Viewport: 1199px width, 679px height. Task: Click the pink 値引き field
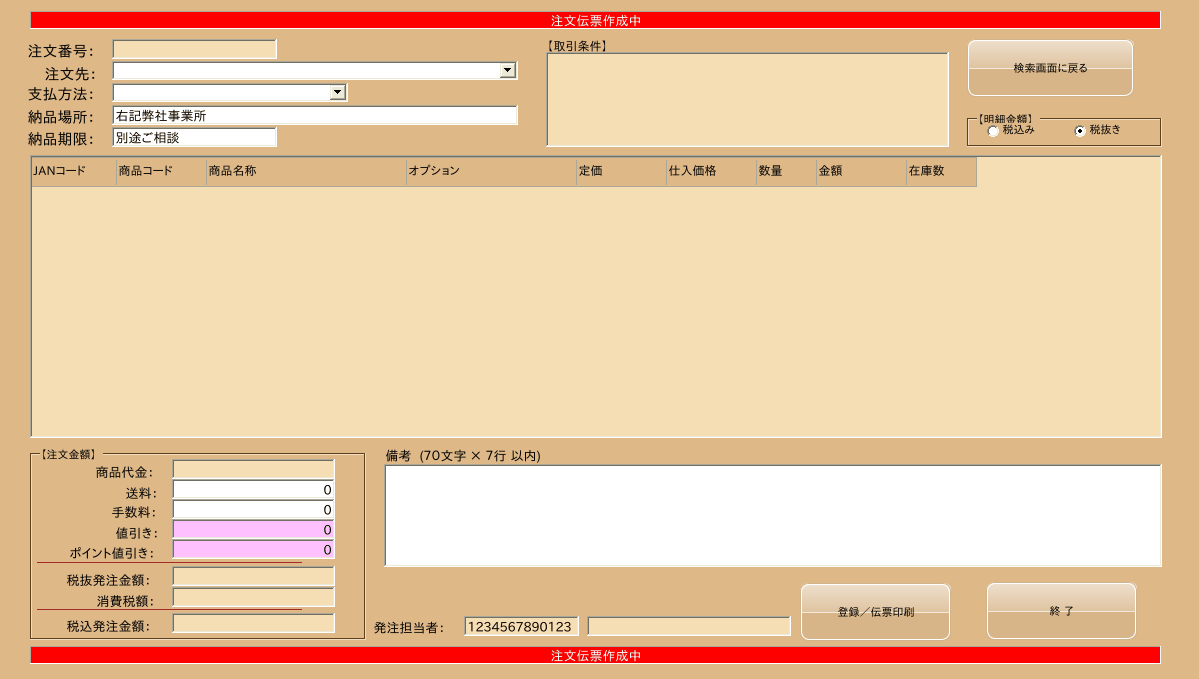(254, 529)
